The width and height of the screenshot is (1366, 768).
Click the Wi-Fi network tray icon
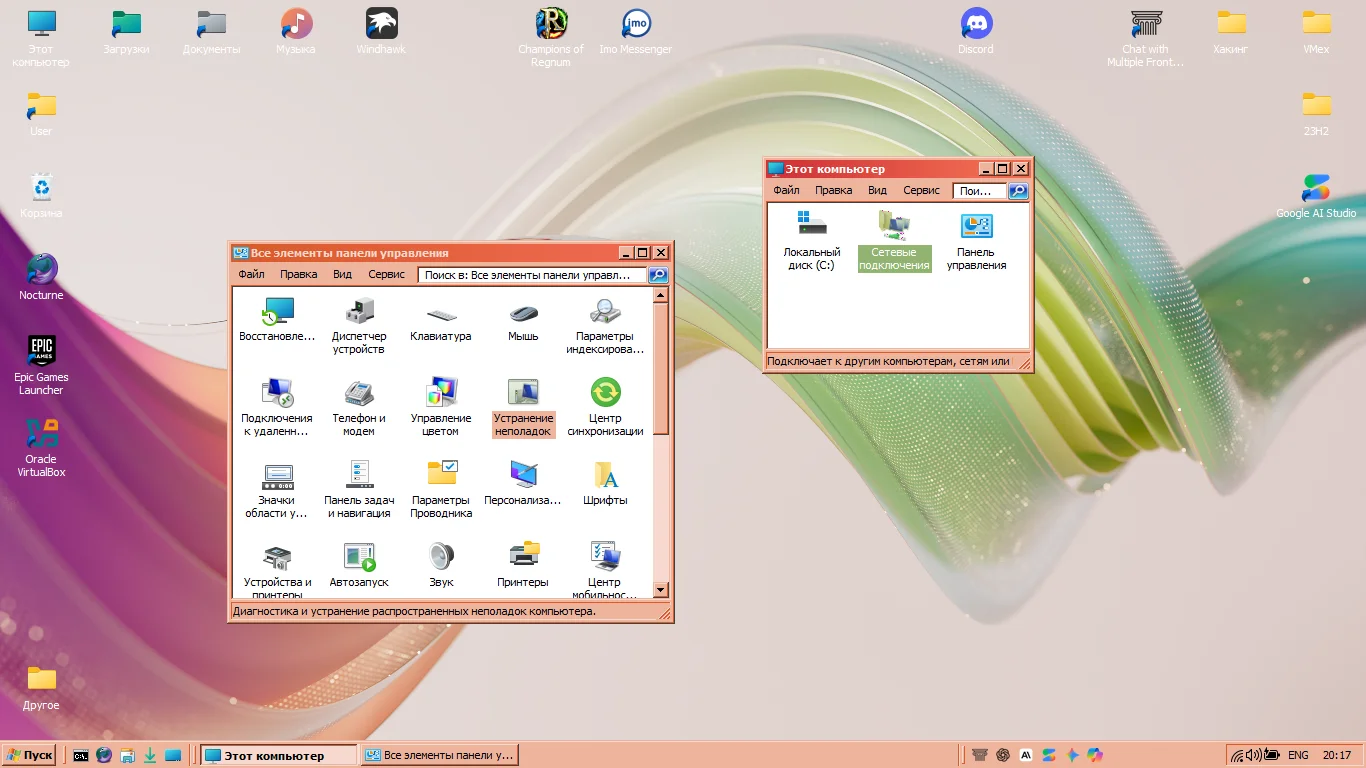tap(1238, 755)
